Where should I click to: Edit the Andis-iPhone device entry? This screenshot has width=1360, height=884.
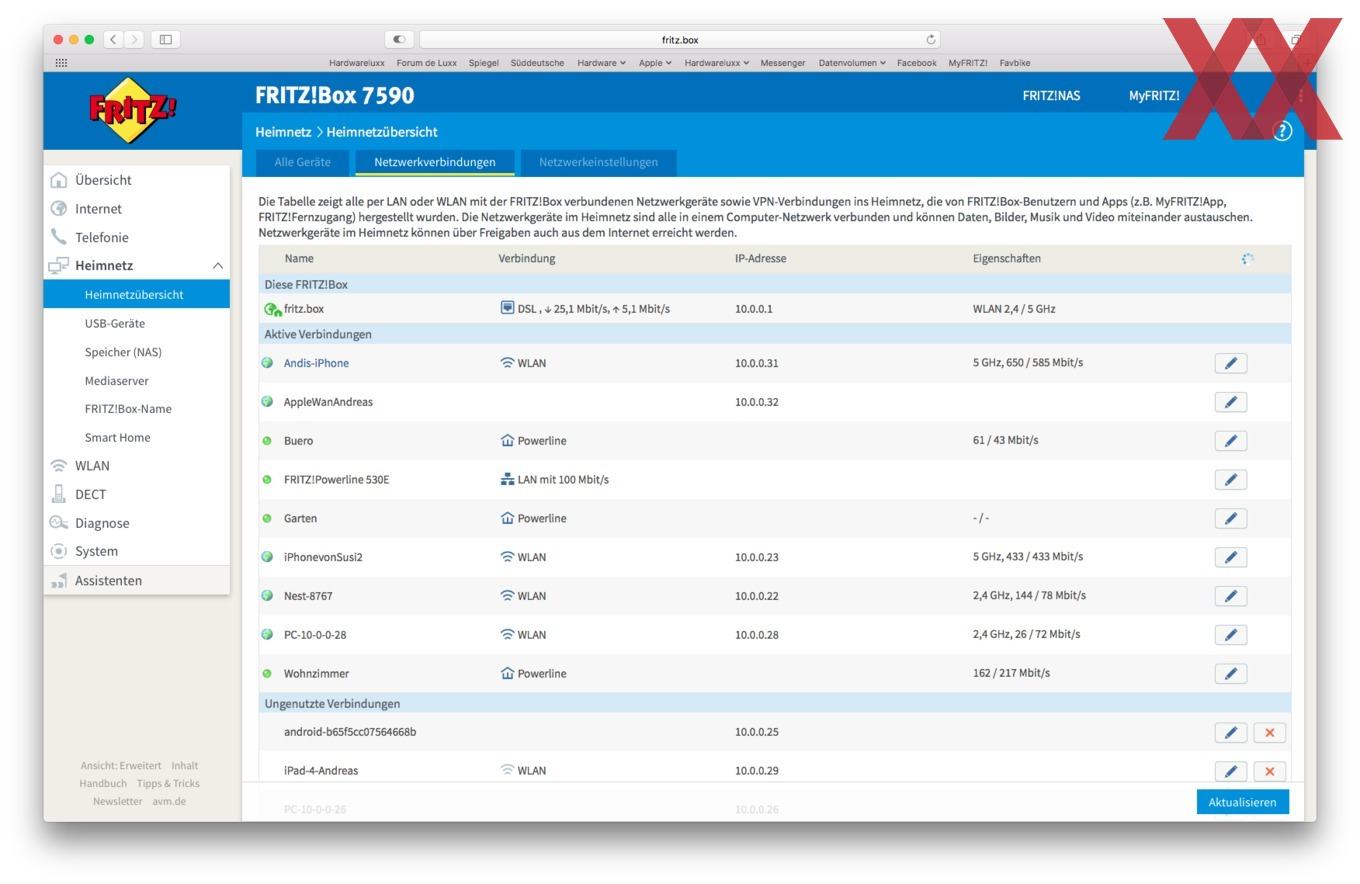[1231, 363]
